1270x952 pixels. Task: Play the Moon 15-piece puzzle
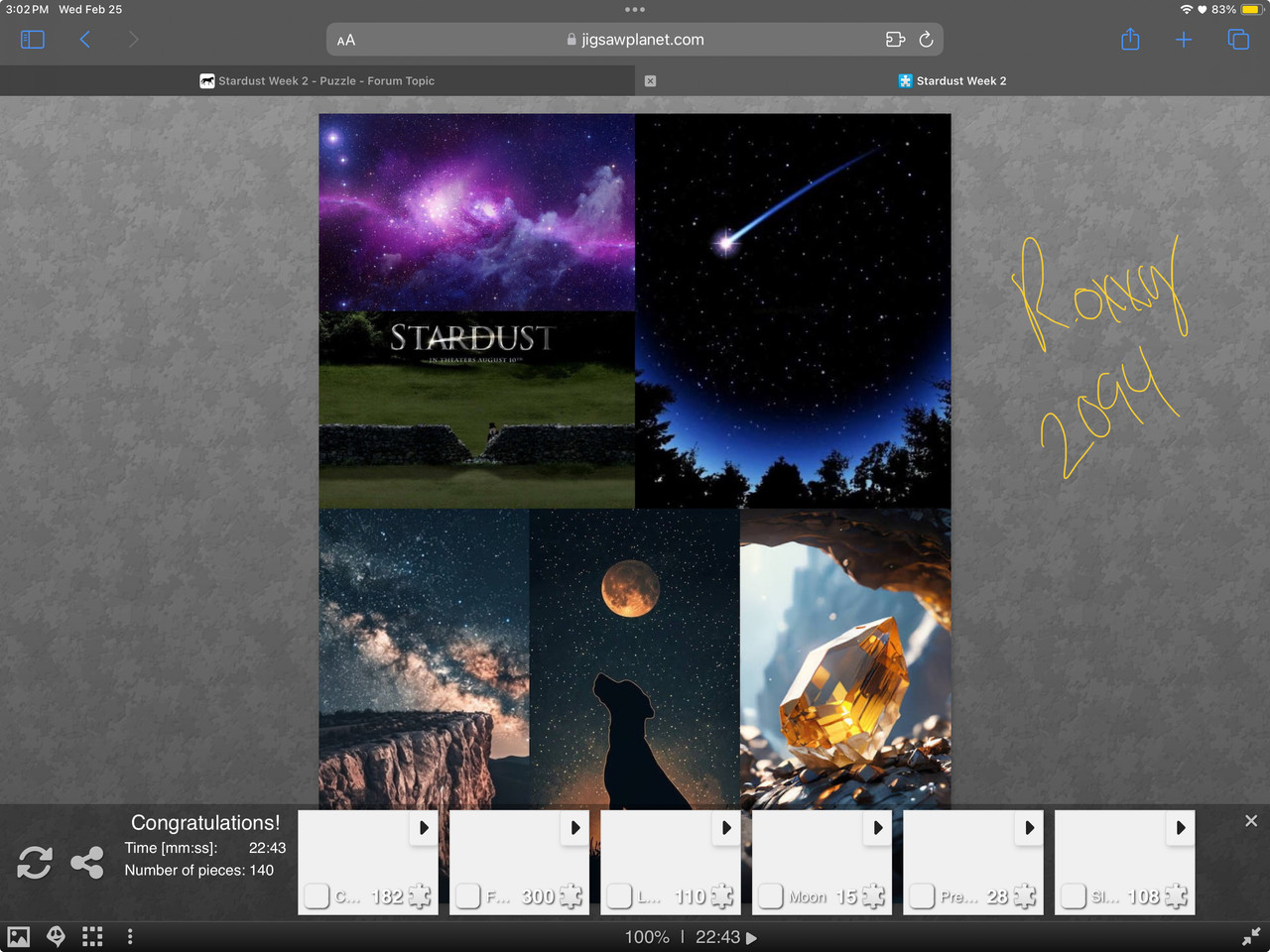coord(878,827)
